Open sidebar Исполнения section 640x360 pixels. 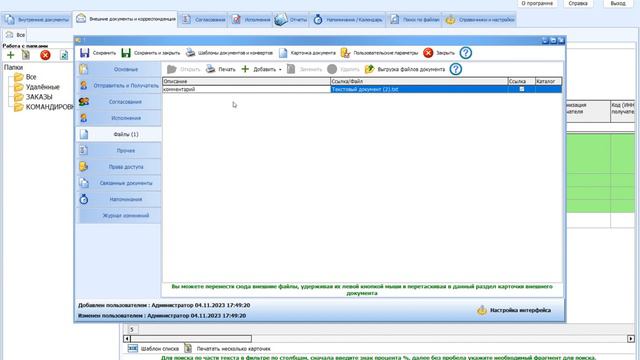[x=118, y=118]
